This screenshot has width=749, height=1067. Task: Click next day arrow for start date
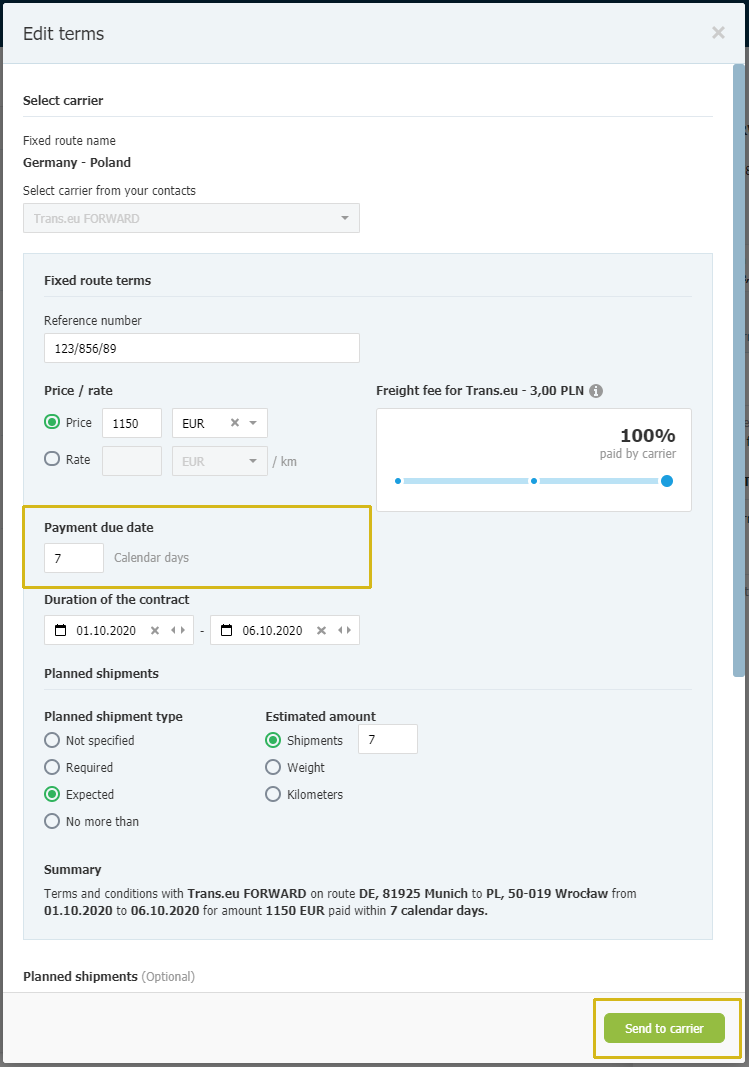click(x=182, y=630)
